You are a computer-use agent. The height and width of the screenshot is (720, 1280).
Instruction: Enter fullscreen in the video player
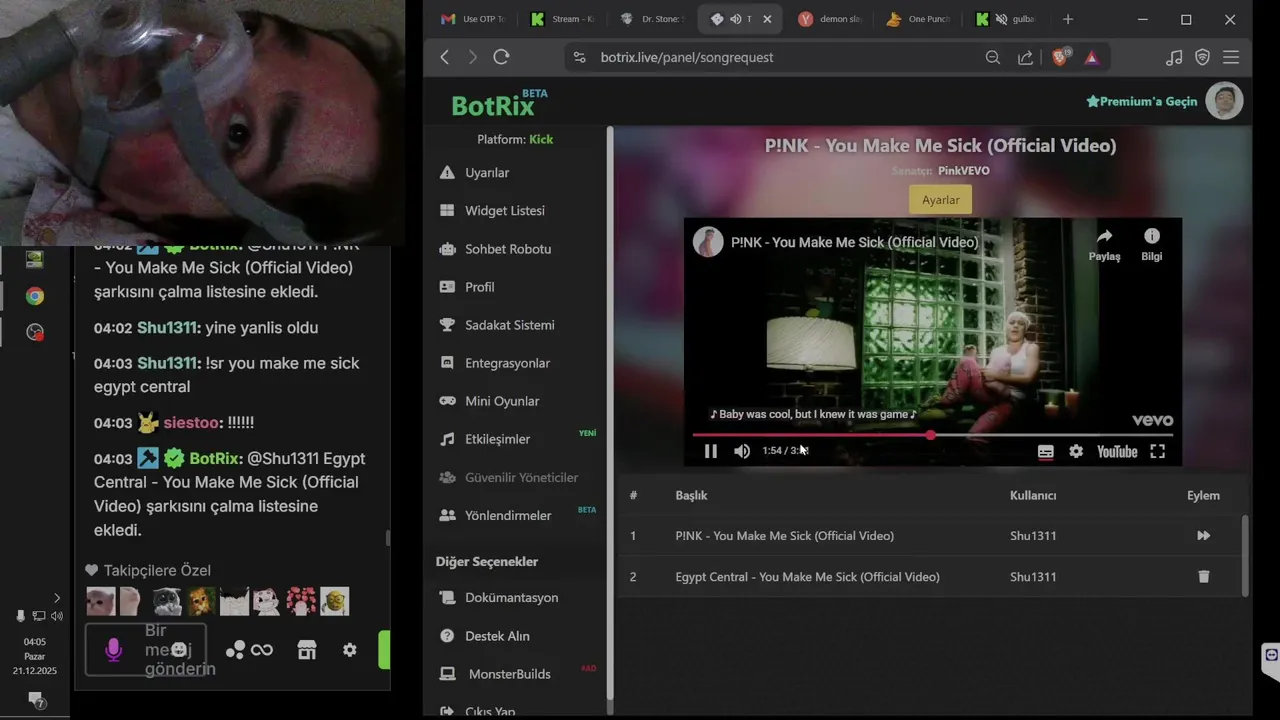[x=1157, y=451]
